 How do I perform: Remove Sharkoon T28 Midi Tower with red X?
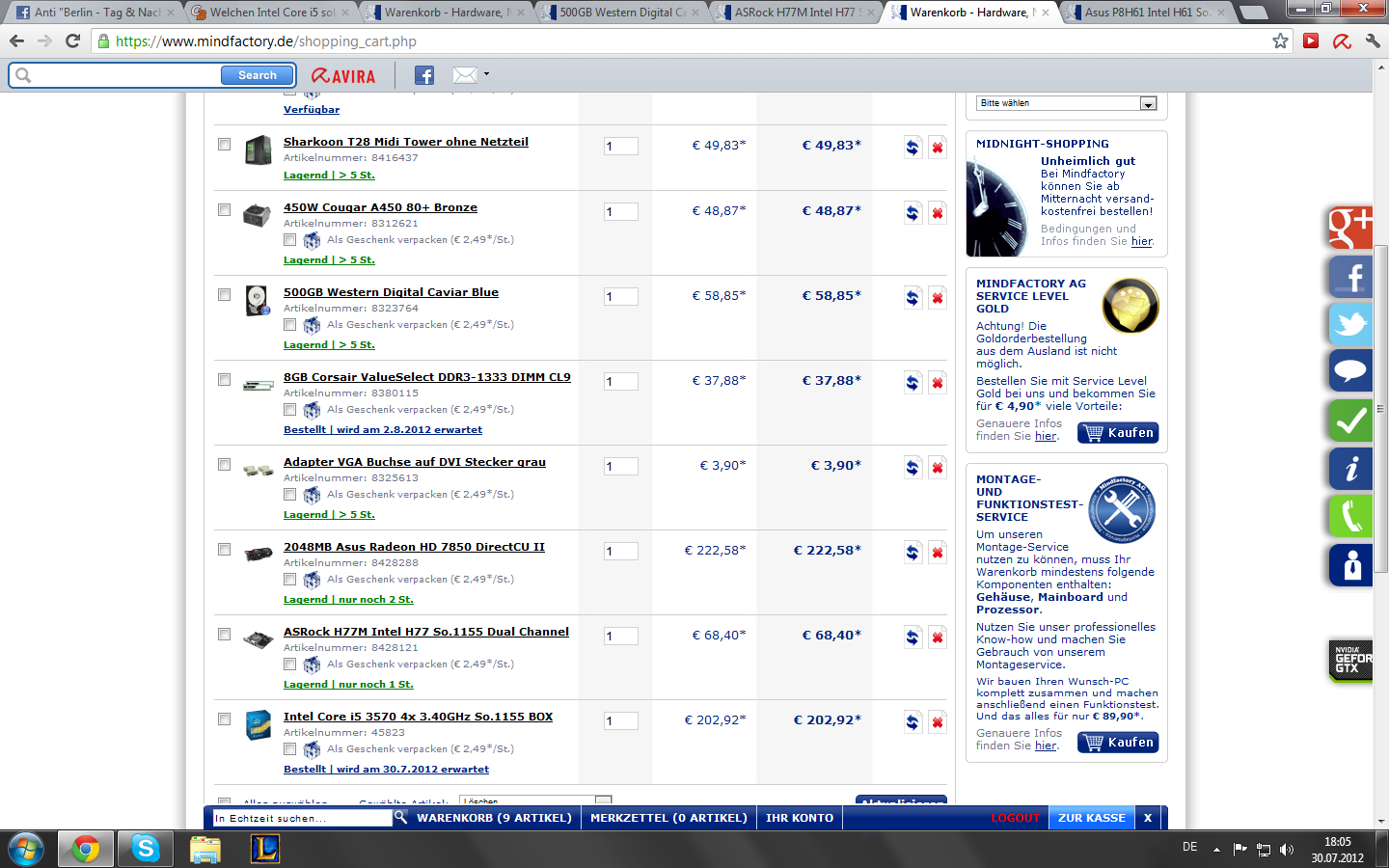pyautogui.click(x=937, y=148)
